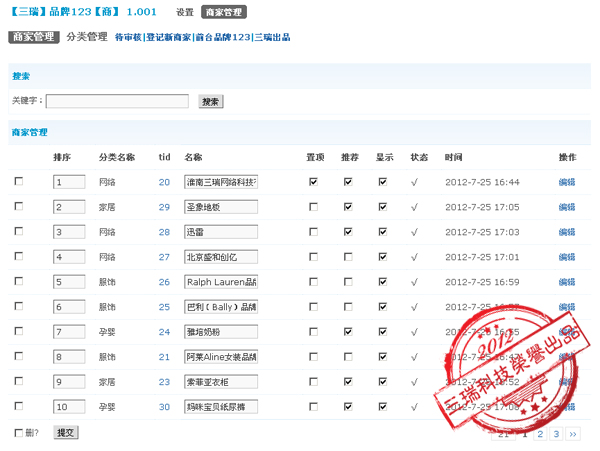Uncheck 置顶 for the 淮南三瑞网络科技 row
The width and height of the screenshot is (600, 451).
click(314, 182)
